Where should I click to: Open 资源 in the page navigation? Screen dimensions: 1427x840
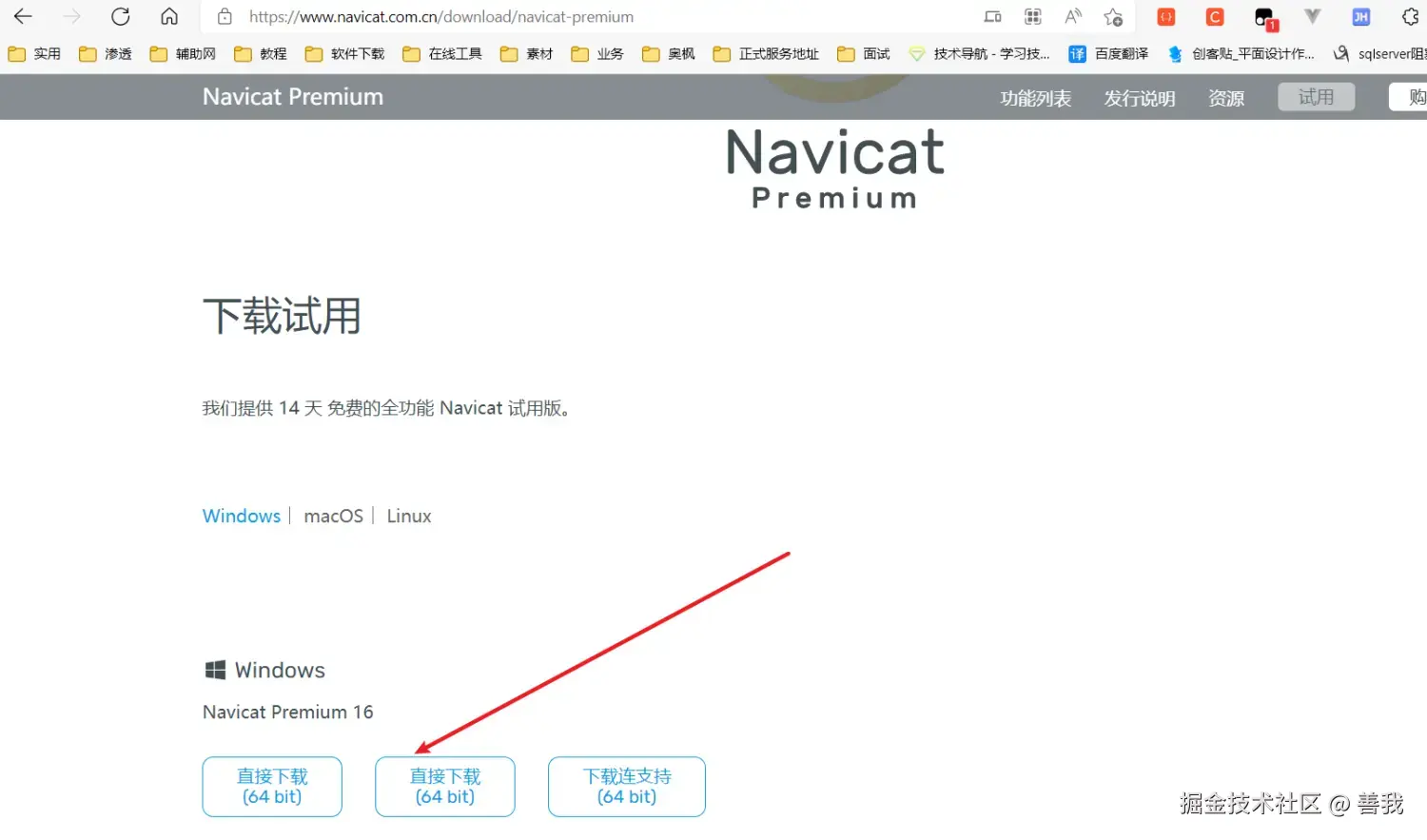1226,98
